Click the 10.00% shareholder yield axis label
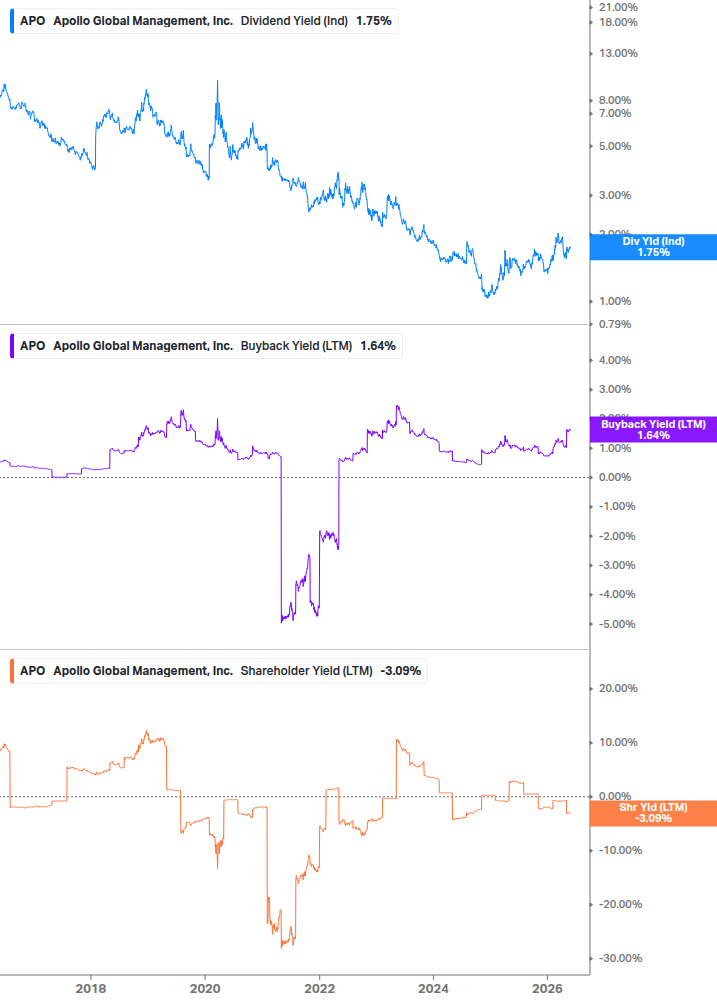 [618, 742]
